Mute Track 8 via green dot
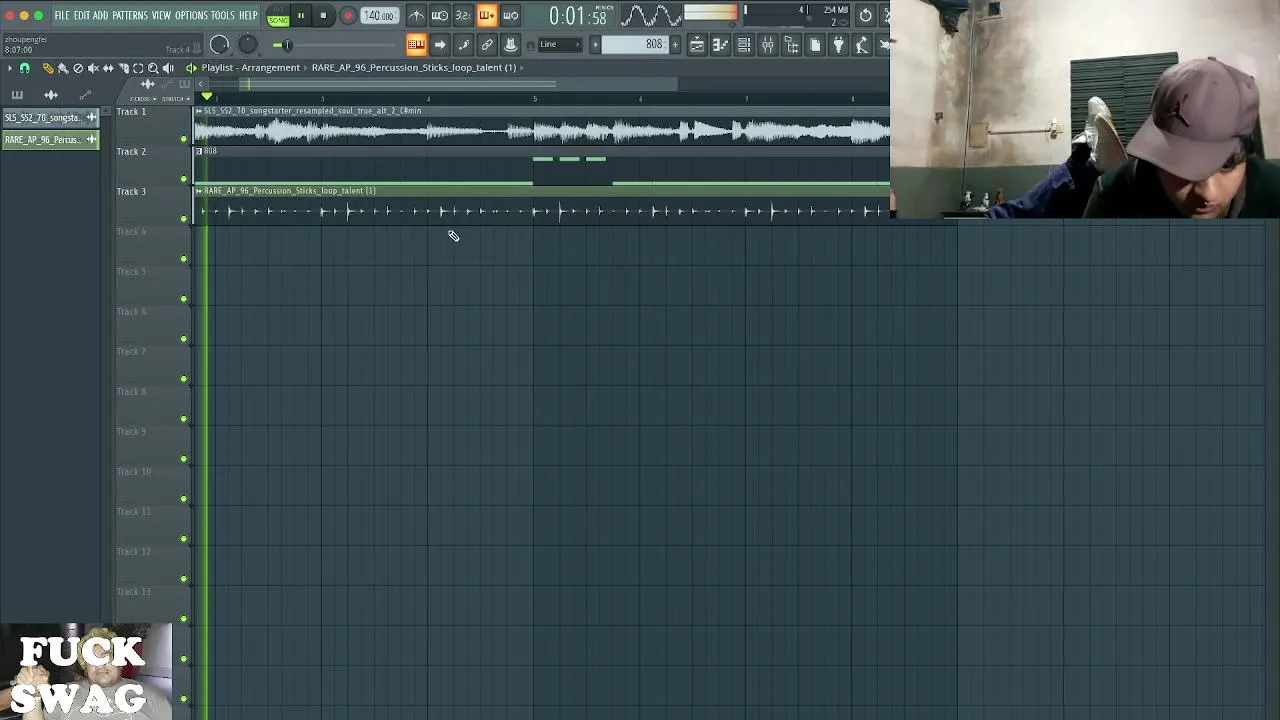This screenshot has width=1280, height=720. coord(184,419)
